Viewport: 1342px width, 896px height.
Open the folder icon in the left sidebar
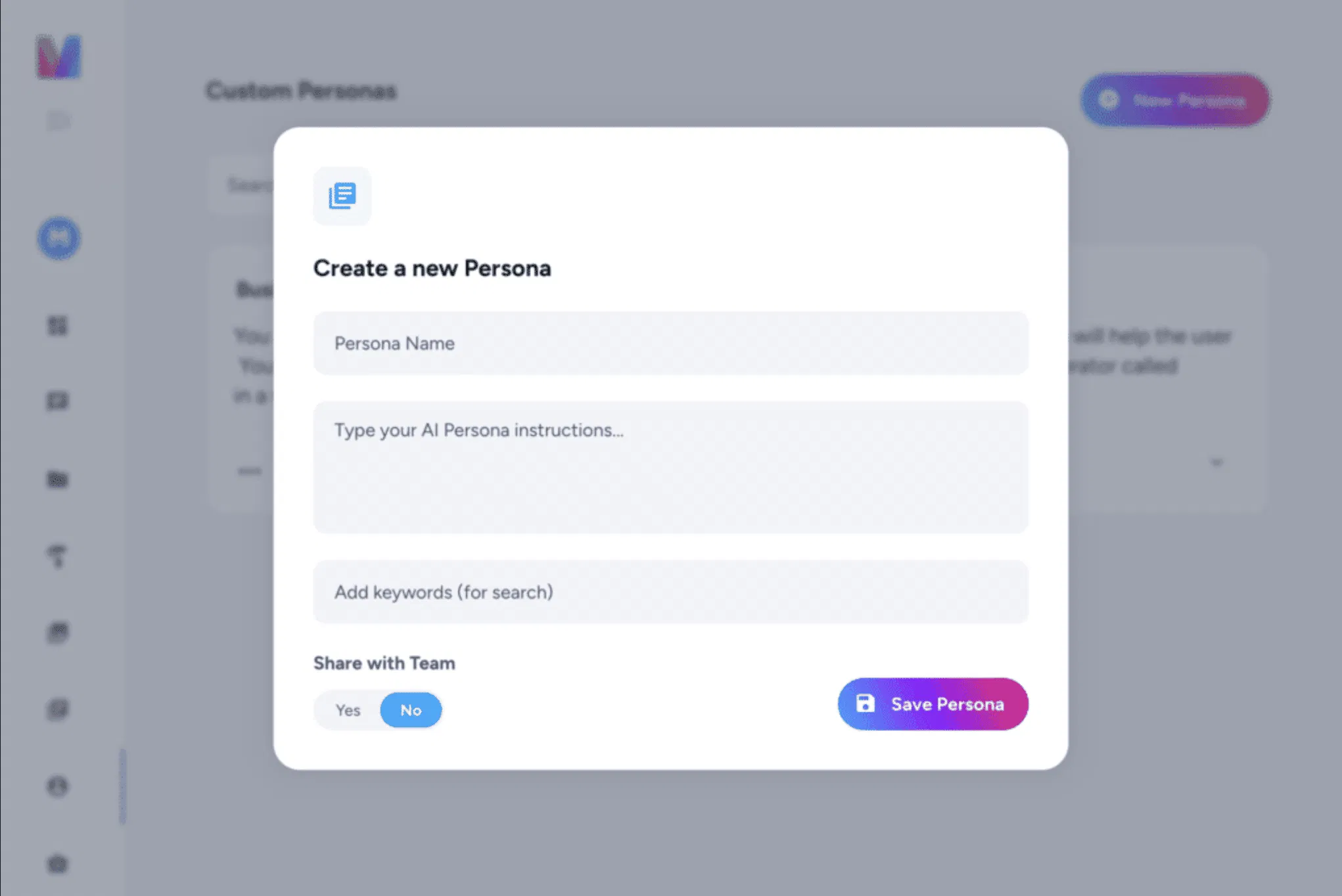tap(58, 480)
